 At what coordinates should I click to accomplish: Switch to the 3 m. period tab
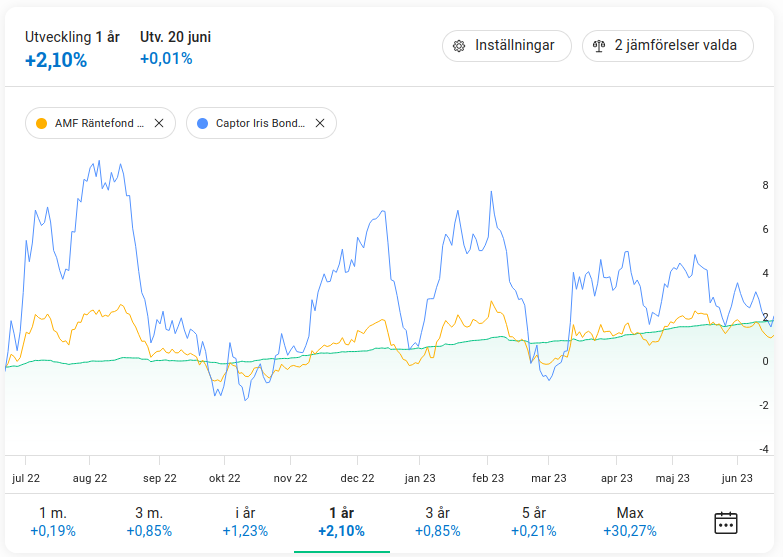click(149, 521)
